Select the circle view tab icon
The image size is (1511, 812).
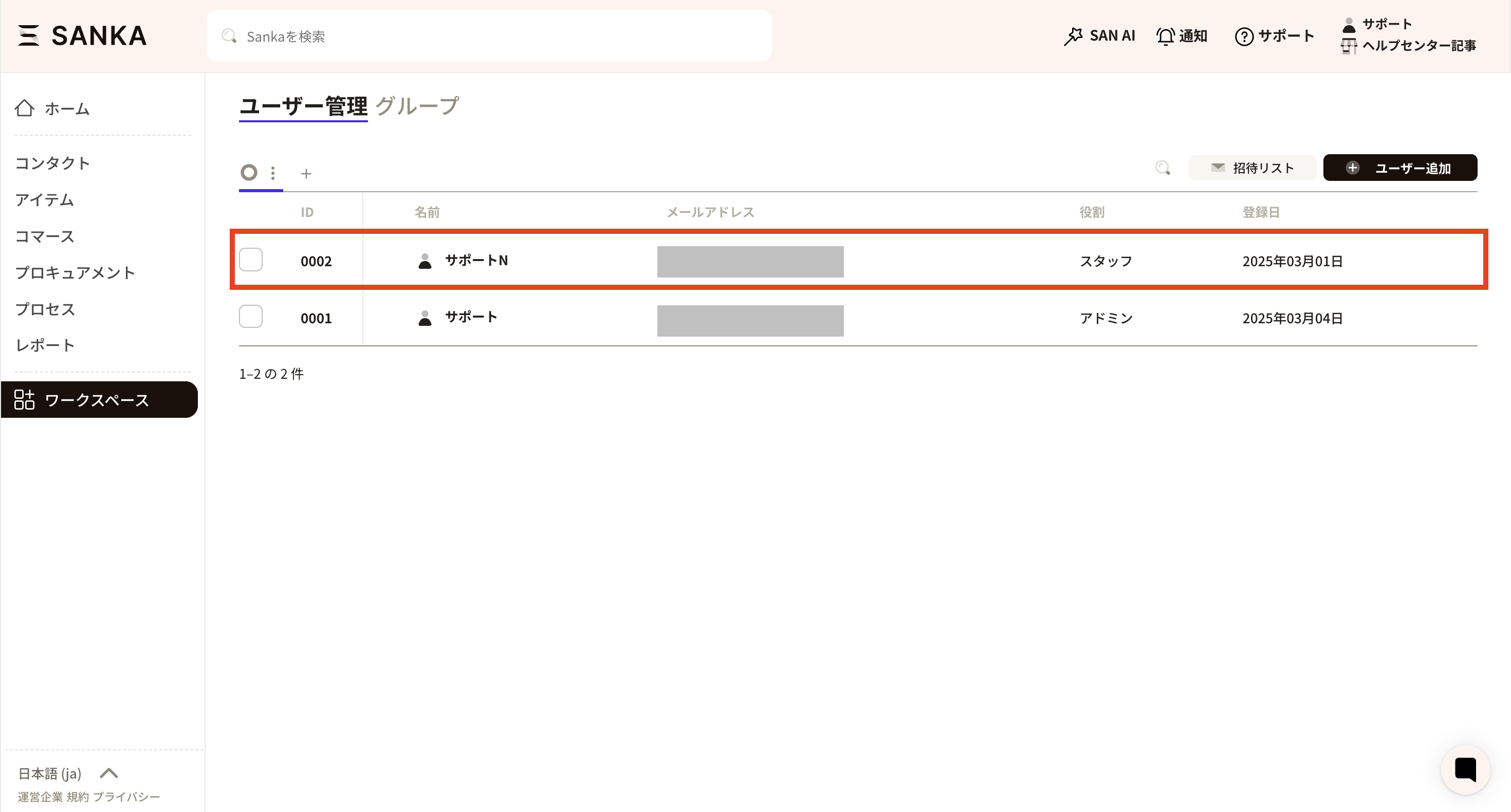pos(249,173)
